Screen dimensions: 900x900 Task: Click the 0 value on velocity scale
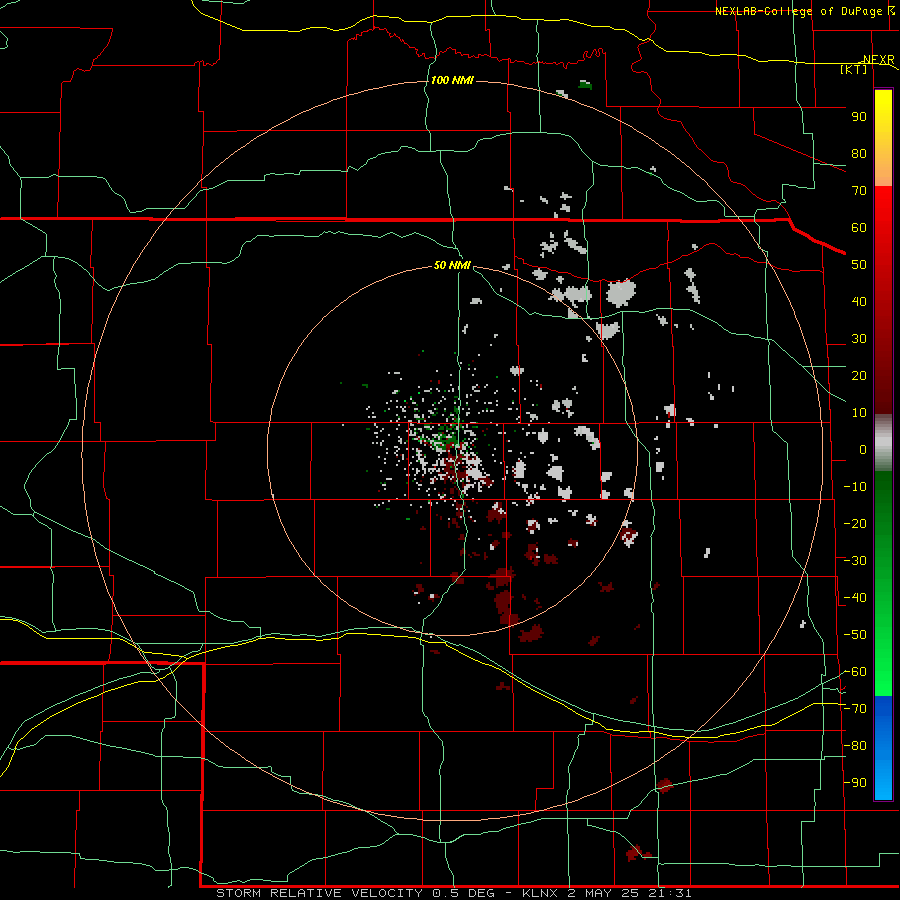click(x=863, y=450)
